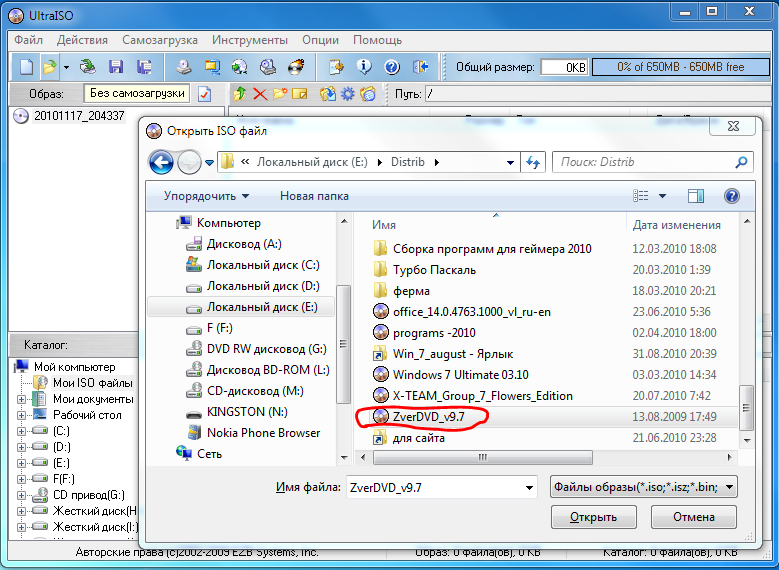Click the red X delete icon

260,93
